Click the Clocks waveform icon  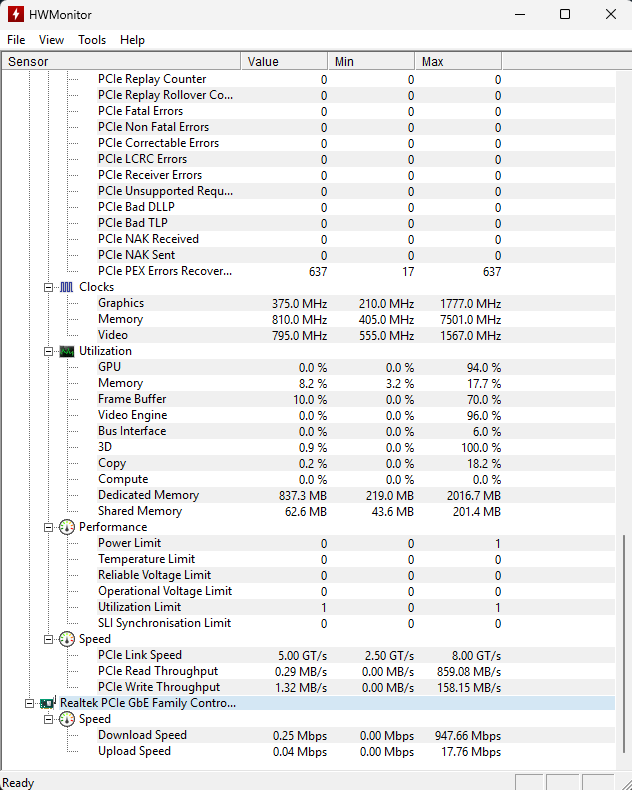click(x=67, y=287)
